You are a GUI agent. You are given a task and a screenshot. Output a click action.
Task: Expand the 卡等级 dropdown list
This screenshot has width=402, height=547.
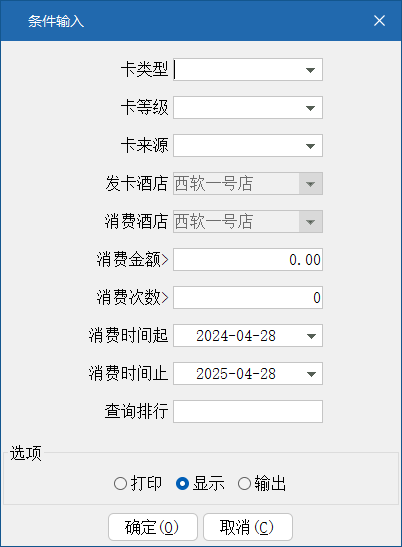310,108
